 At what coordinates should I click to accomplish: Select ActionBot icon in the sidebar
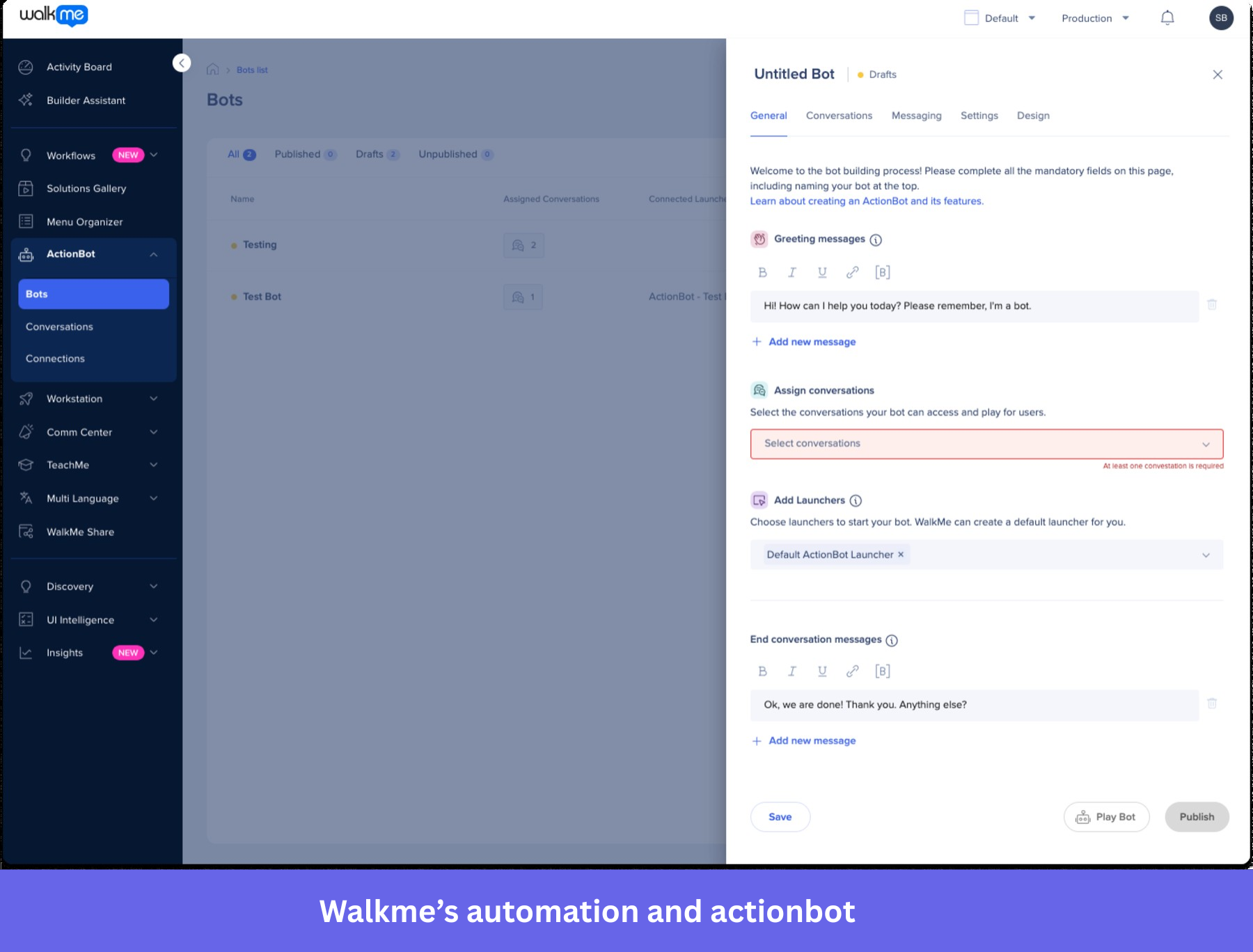26,254
